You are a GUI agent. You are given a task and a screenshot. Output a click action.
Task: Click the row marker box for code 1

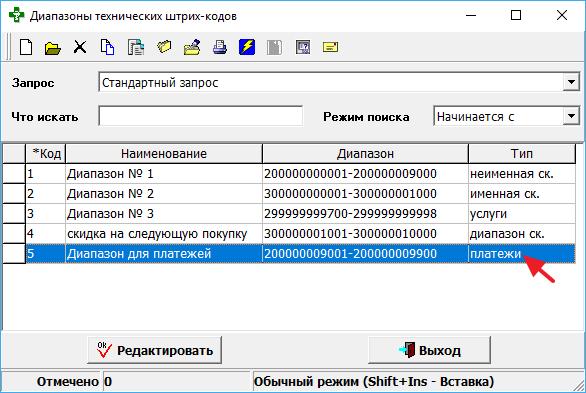click(14, 174)
